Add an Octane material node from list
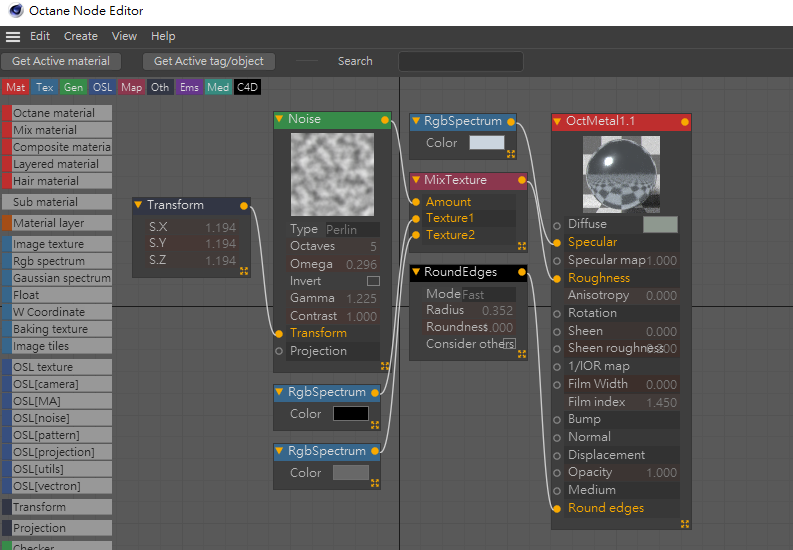793x550 pixels. tap(57, 113)
